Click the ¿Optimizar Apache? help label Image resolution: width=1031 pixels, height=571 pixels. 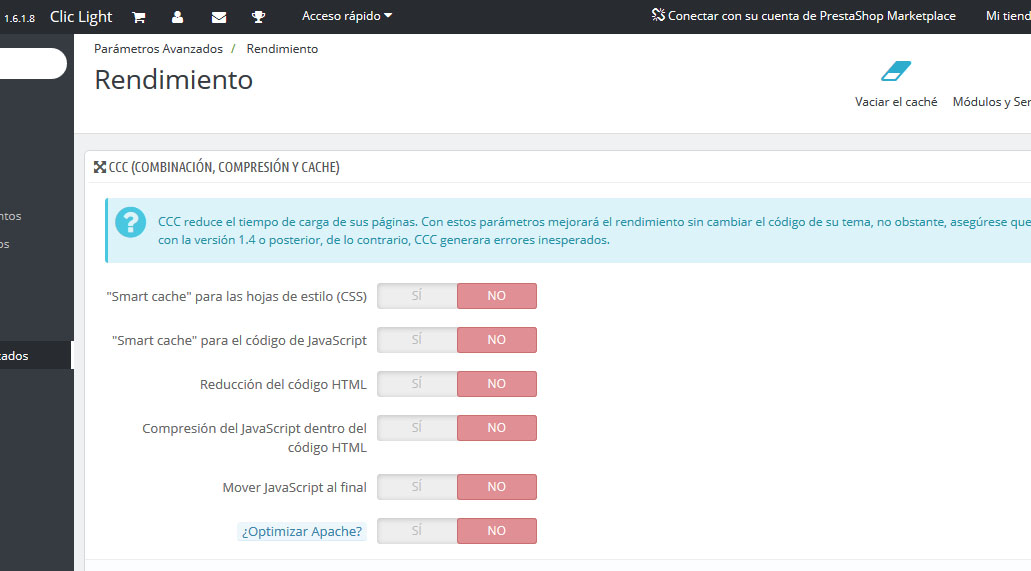pyautogui.click(x=302, y=532)
